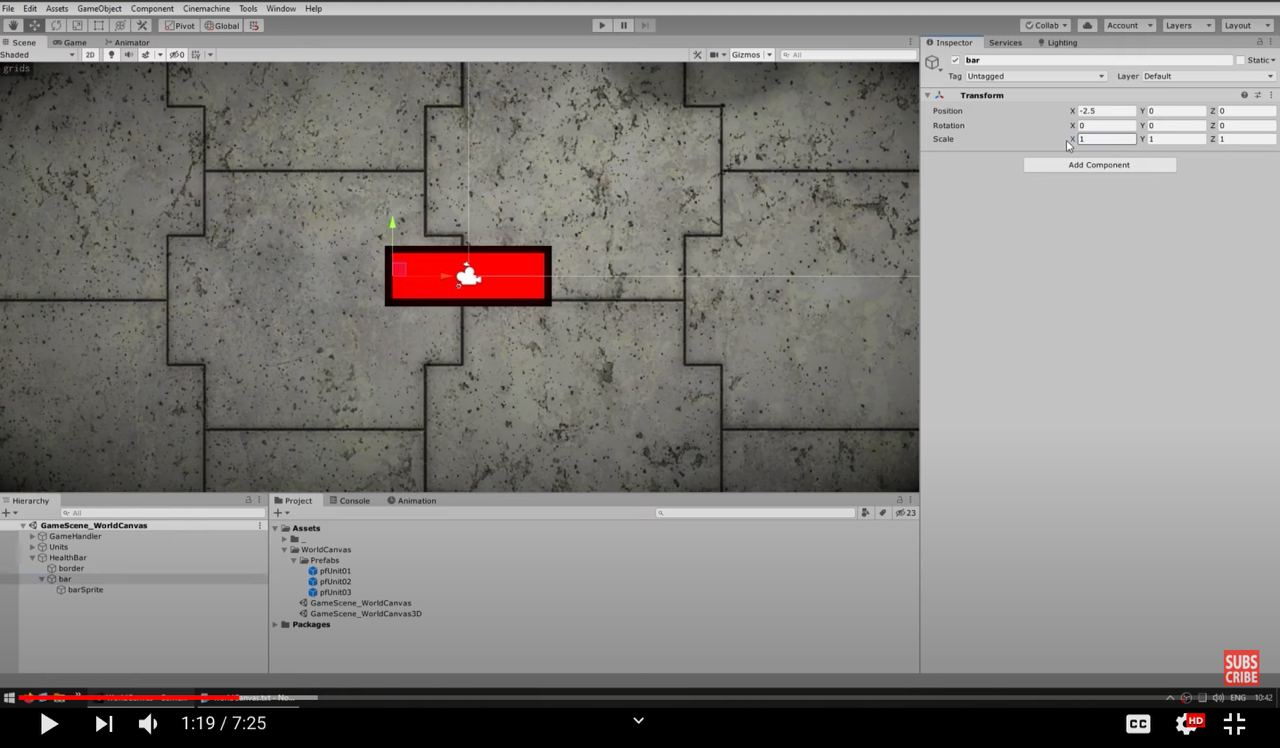Open the Gizmos dropdown

[x=752, y=55]
